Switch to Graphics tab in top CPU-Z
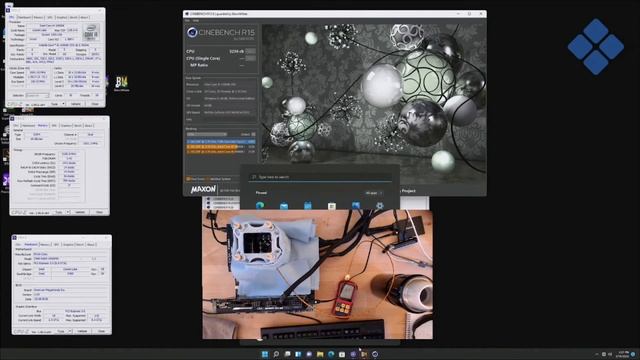The height and width of the screenshot is (360, 640). (62, 18)
